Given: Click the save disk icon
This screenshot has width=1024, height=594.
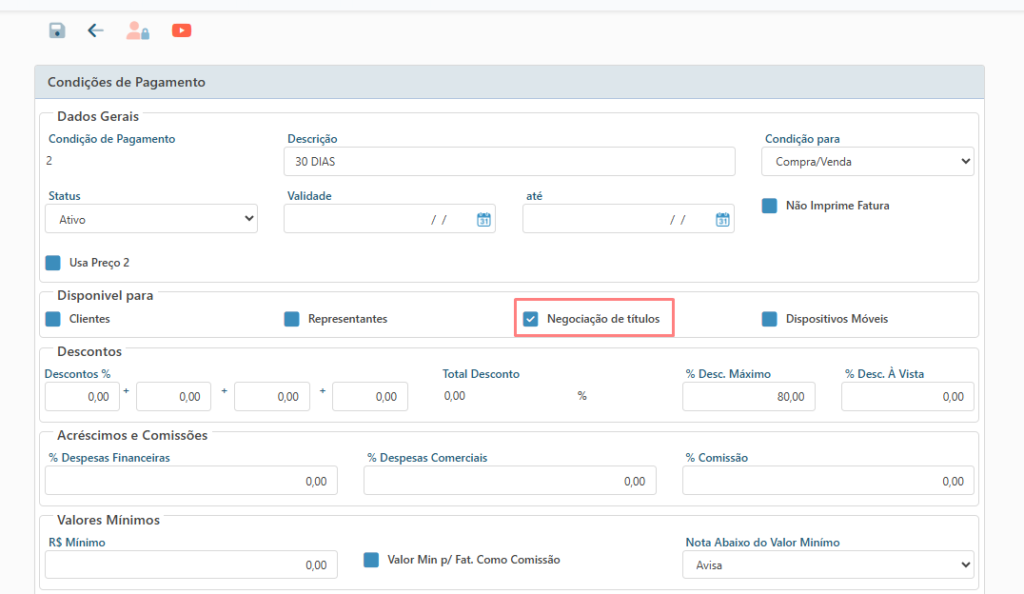Looking at the screenshot, I should (57, 31).
